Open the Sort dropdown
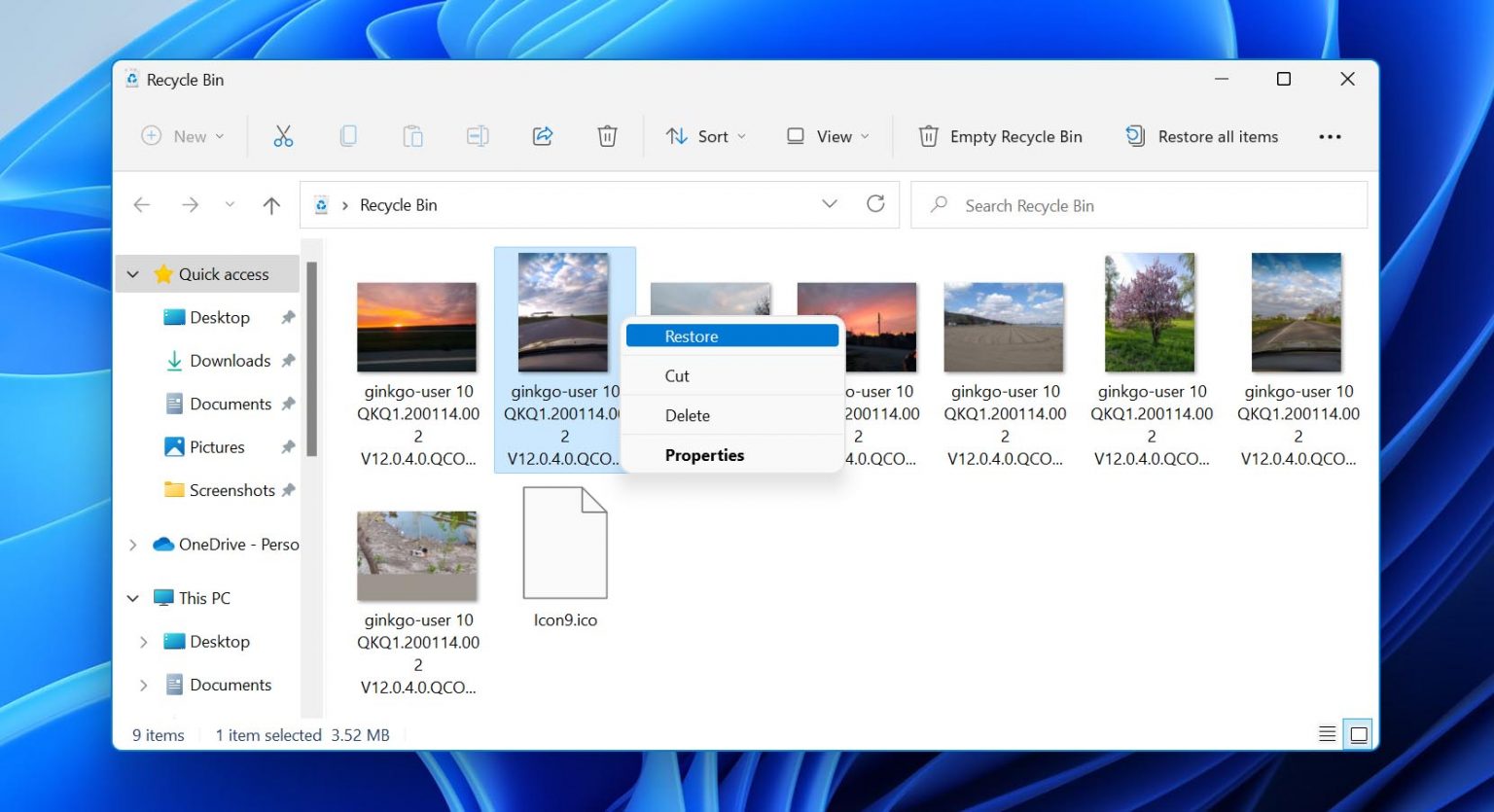 (706, 136)
